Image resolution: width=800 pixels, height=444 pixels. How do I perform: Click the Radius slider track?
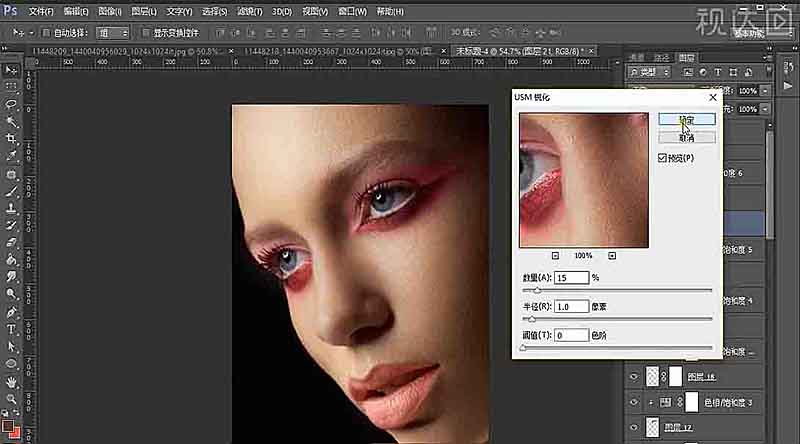coord(617,319)
